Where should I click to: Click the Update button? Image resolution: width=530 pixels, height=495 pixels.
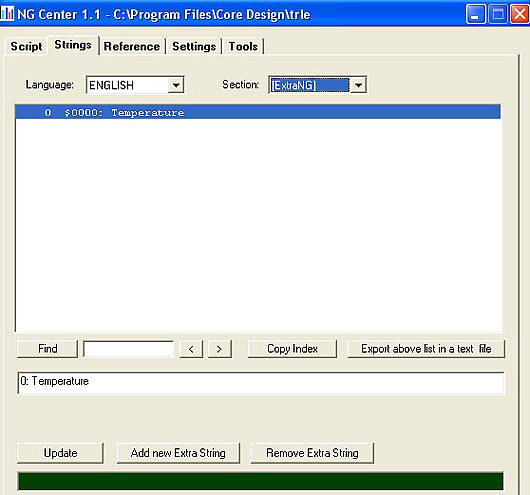[61, 453]
